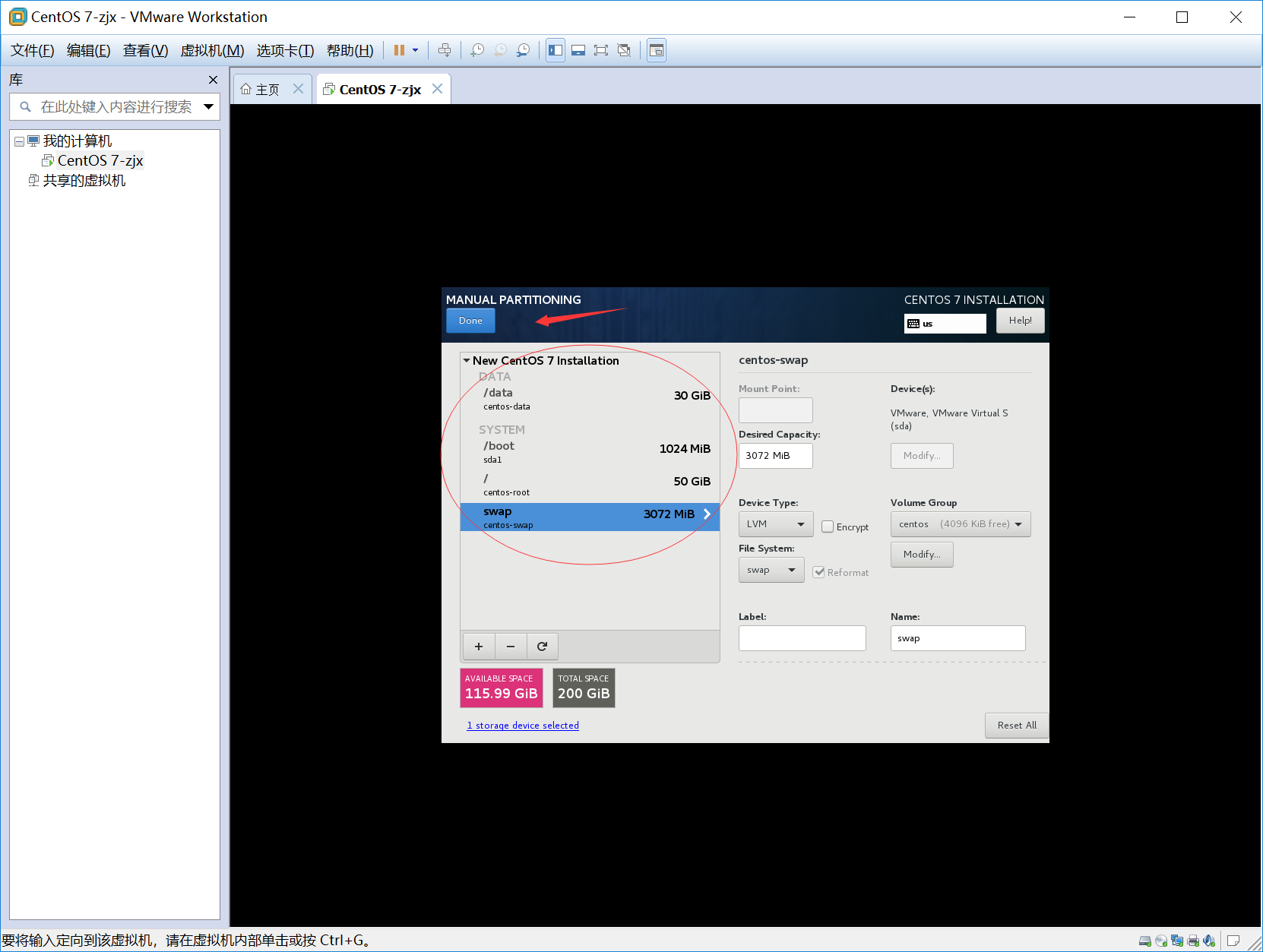Reload storage configuration from disk
The image size is (1263, 952).
(543, 647)
